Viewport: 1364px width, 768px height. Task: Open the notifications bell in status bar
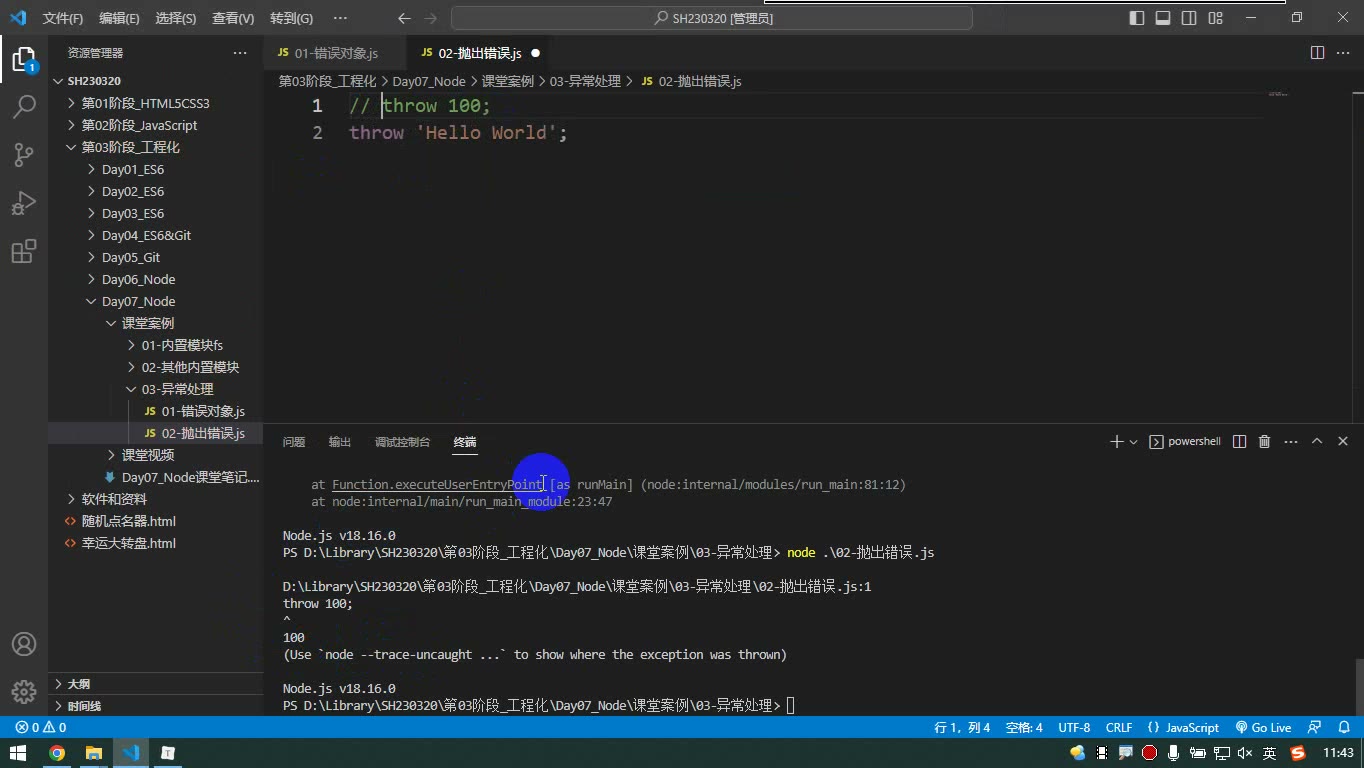pyautogui.click(x=1345, y=728)
